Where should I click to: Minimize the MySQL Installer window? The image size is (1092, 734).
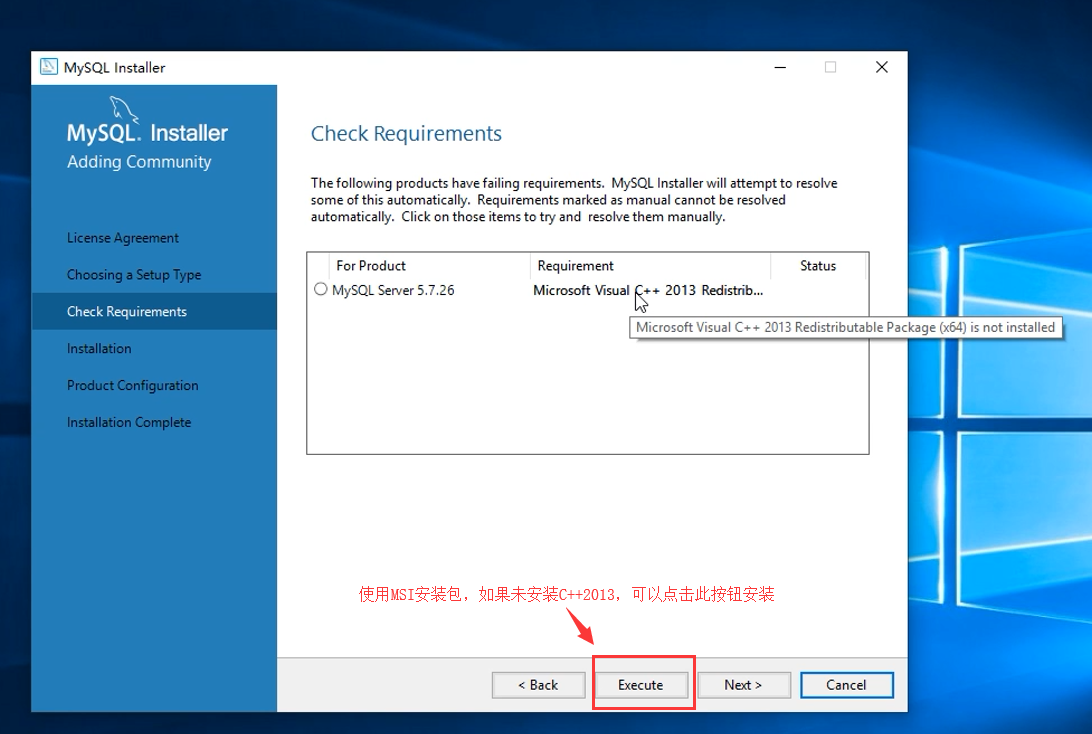(x=780, y=68)
